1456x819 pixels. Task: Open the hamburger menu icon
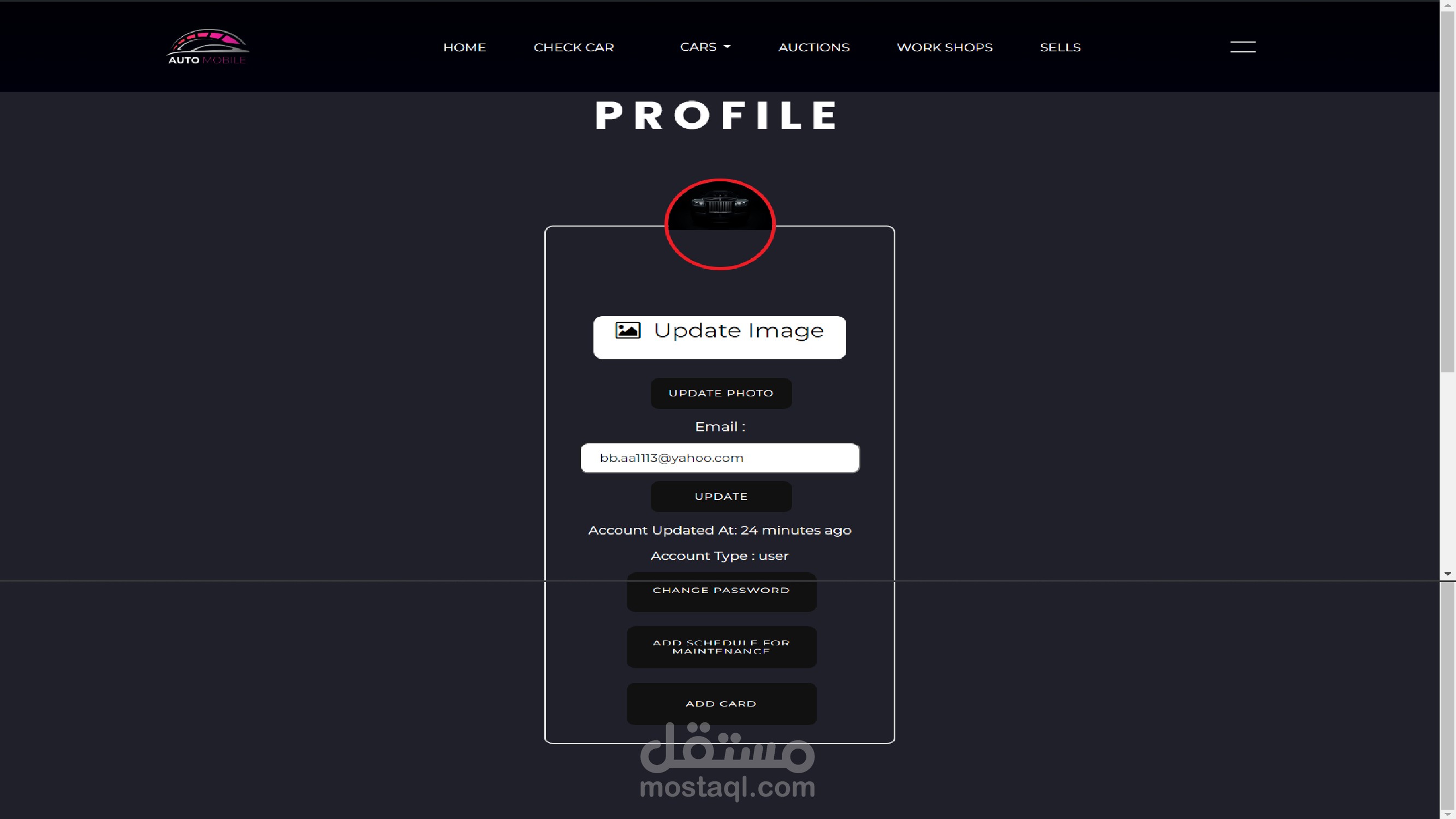tap(1243, 47)
